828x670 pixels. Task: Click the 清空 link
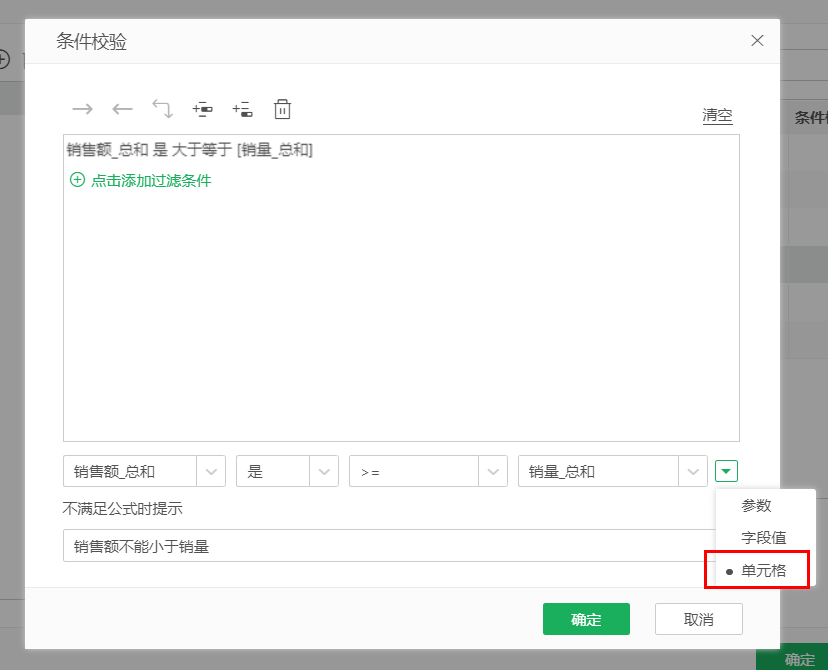(x=717, y=115)
